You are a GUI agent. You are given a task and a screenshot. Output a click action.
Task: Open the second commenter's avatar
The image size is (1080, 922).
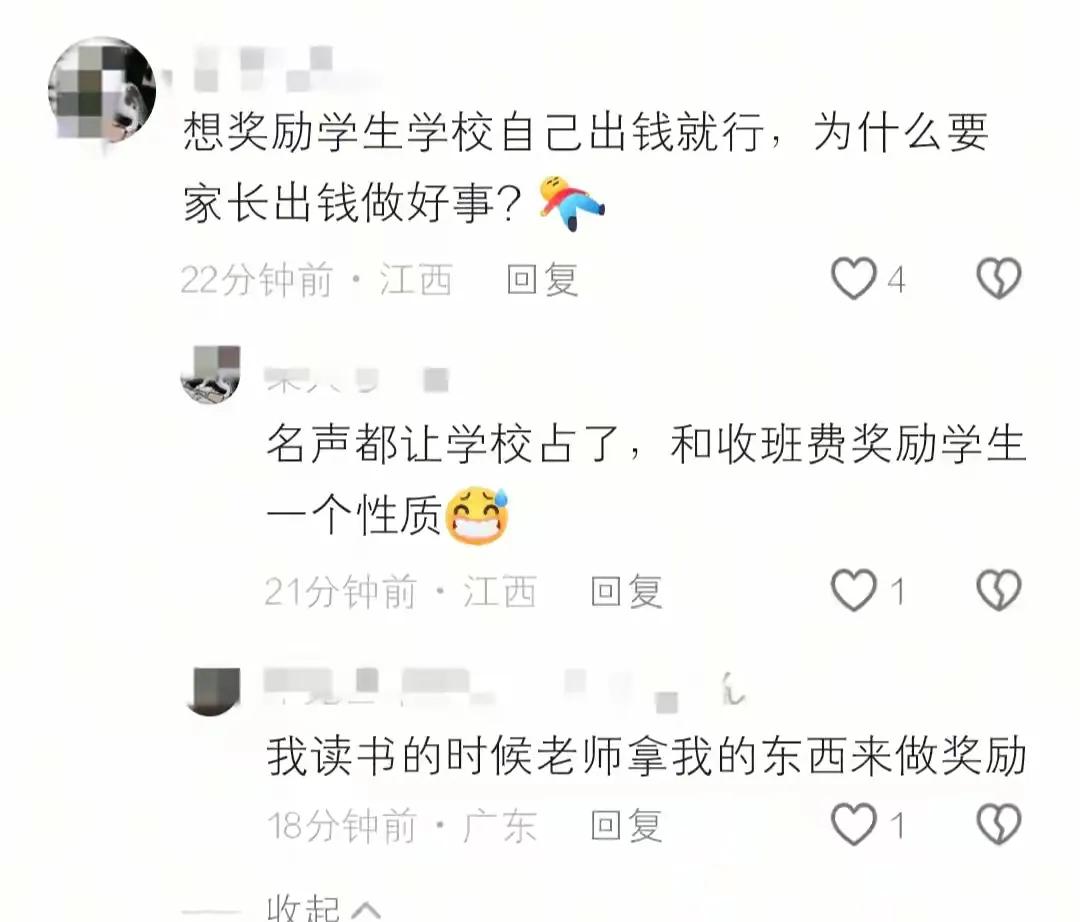211,374
